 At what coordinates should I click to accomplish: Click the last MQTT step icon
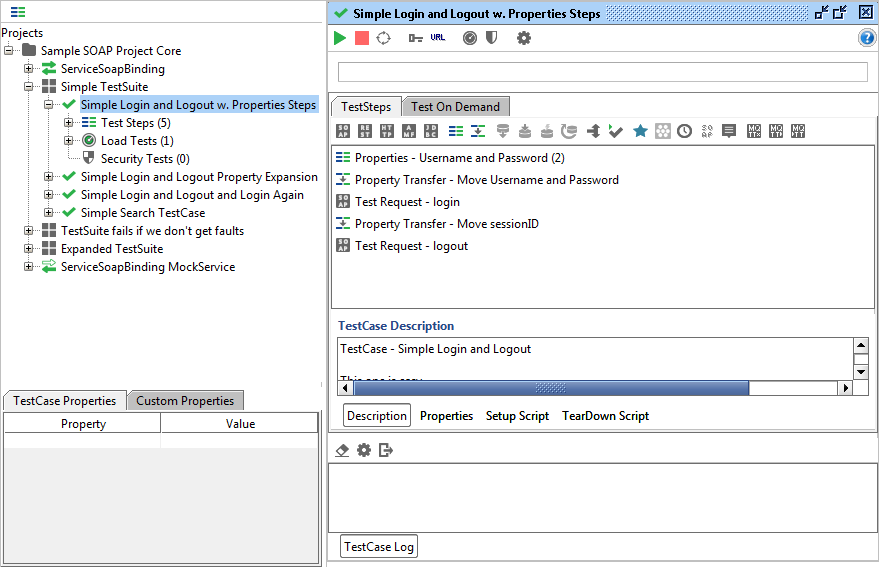pyautogui.click(x=798, y=131)
